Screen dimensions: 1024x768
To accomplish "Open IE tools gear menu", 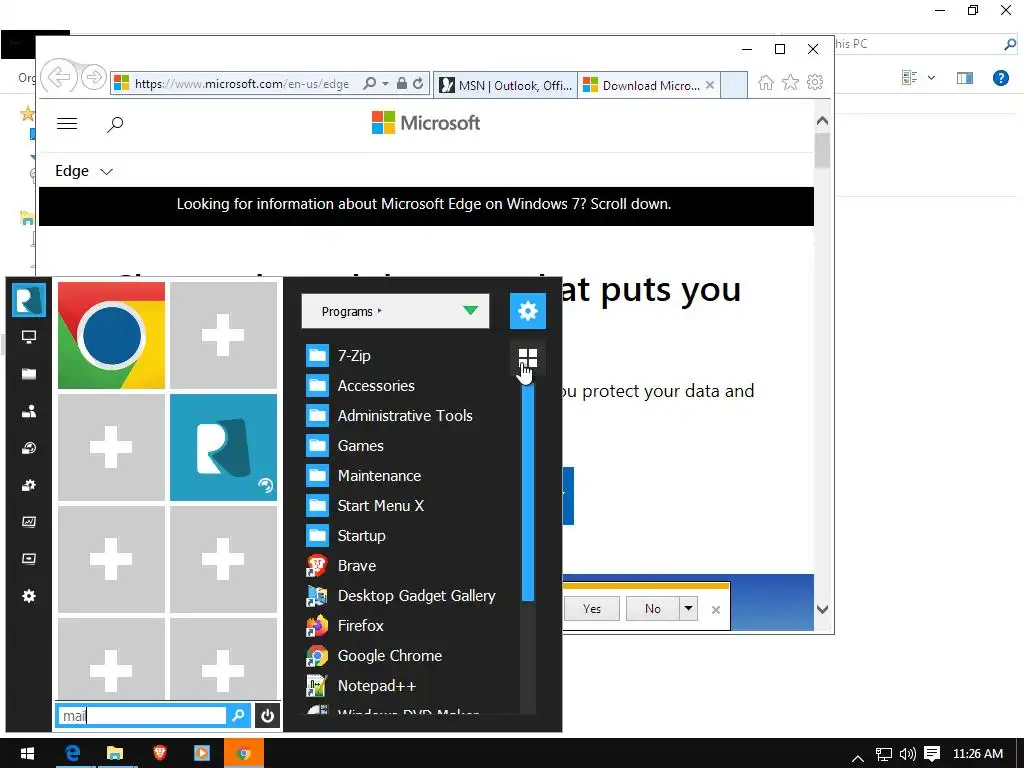I will 815,82.
